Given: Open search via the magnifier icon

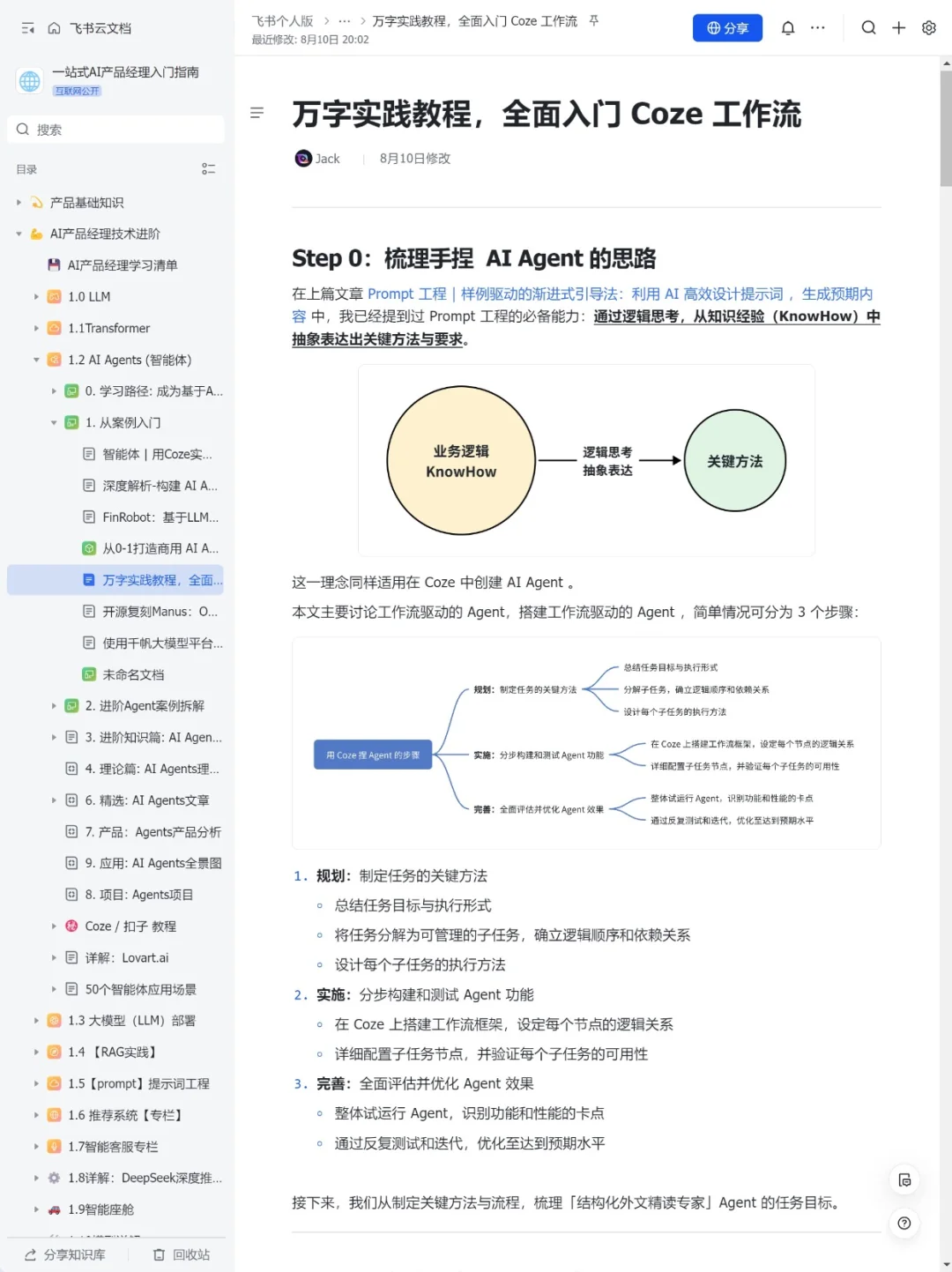Looking at the screenshot, I should 868,27.
